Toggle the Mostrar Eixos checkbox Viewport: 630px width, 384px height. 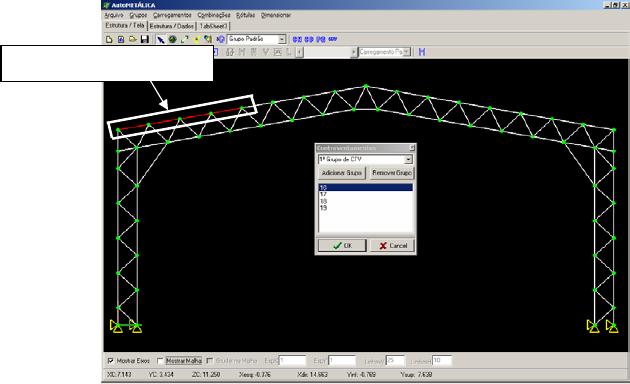coord(110,361)
